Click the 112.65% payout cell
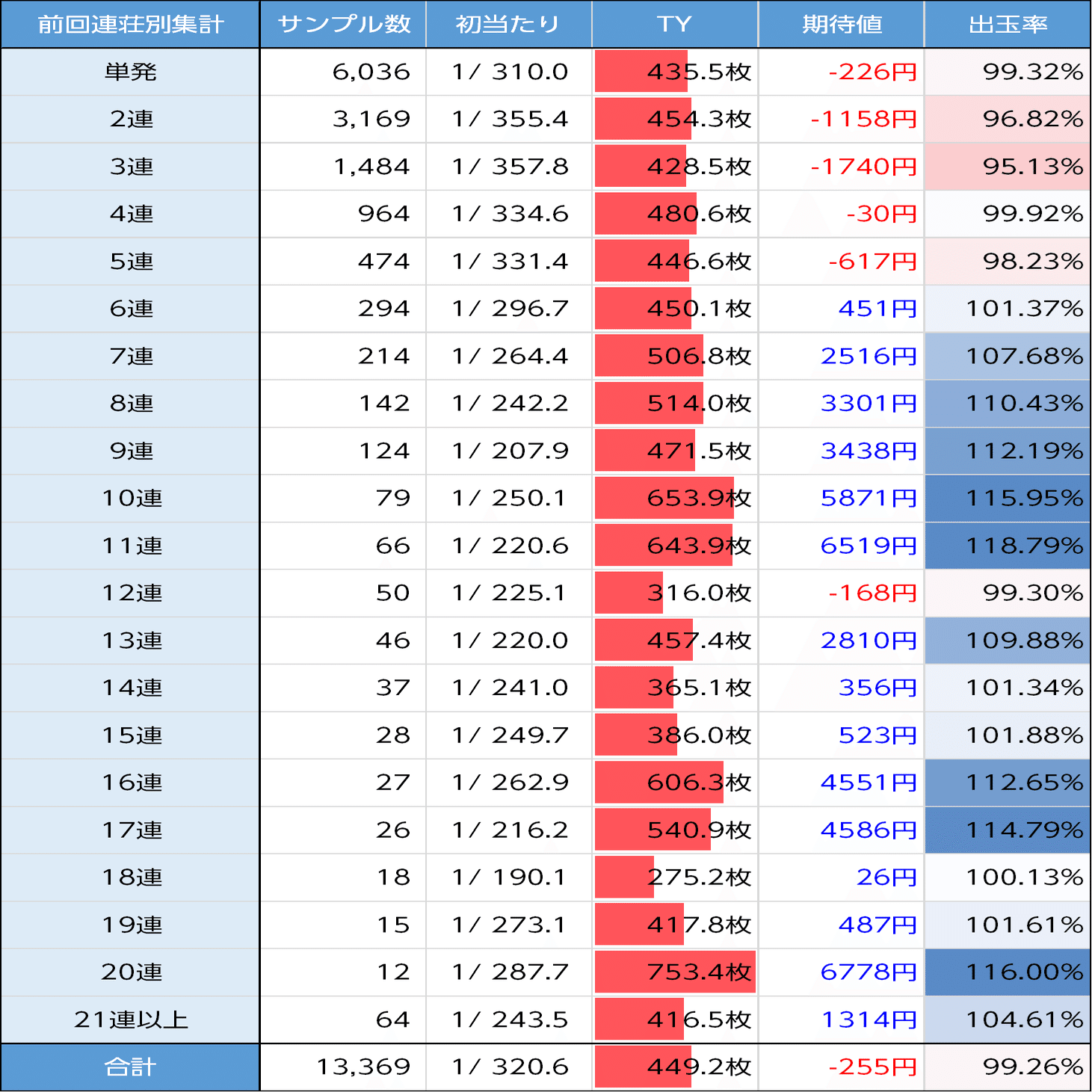 [x=1008, y=783]
